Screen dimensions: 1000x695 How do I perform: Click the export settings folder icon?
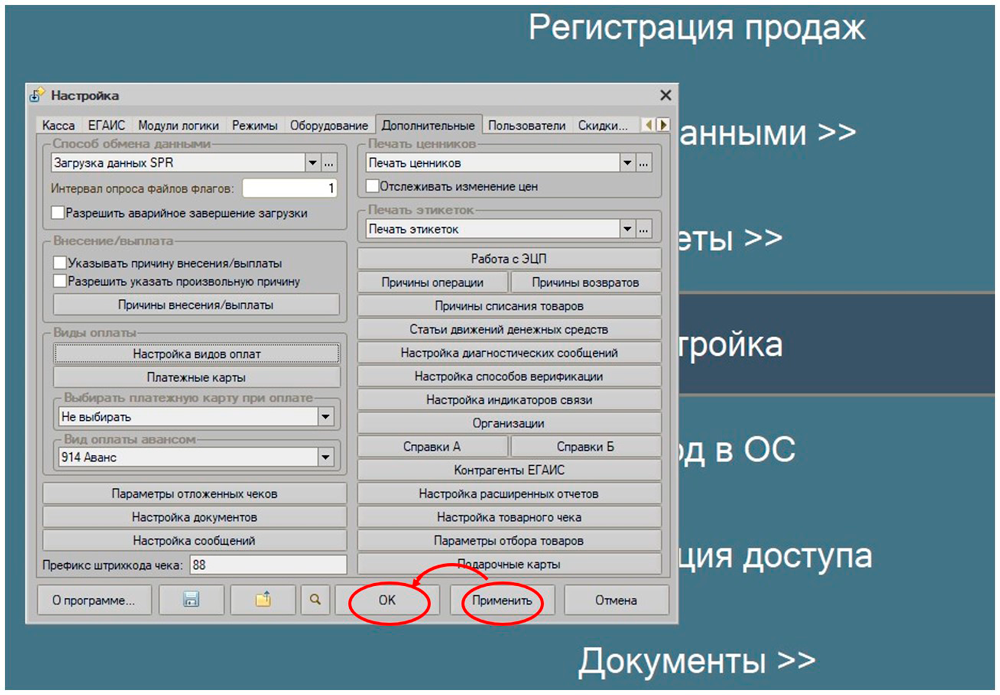click(263, 600)
